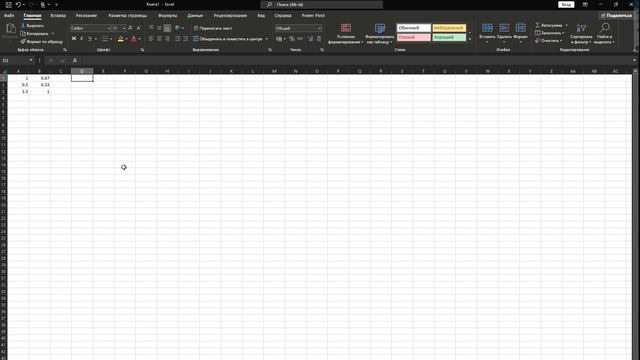Align cell text to the left

point(151,39)
